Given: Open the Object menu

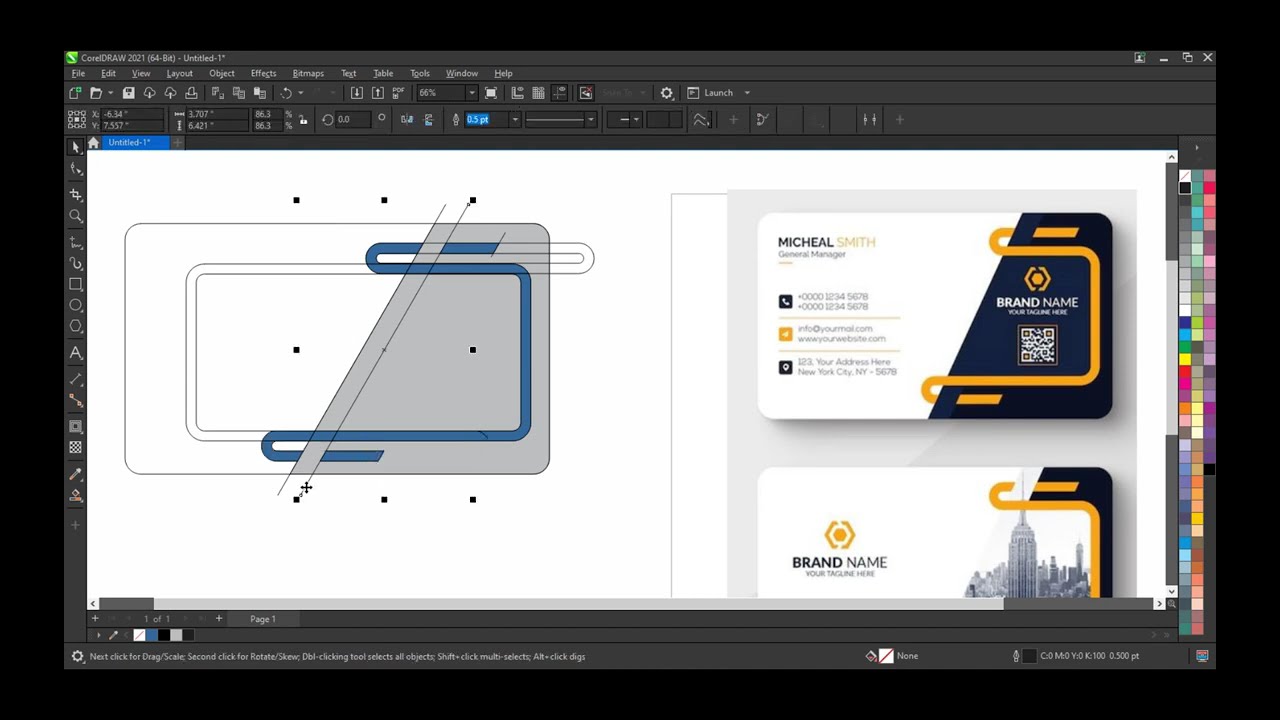Looking at the screenshot, I should tap(221, 73).
